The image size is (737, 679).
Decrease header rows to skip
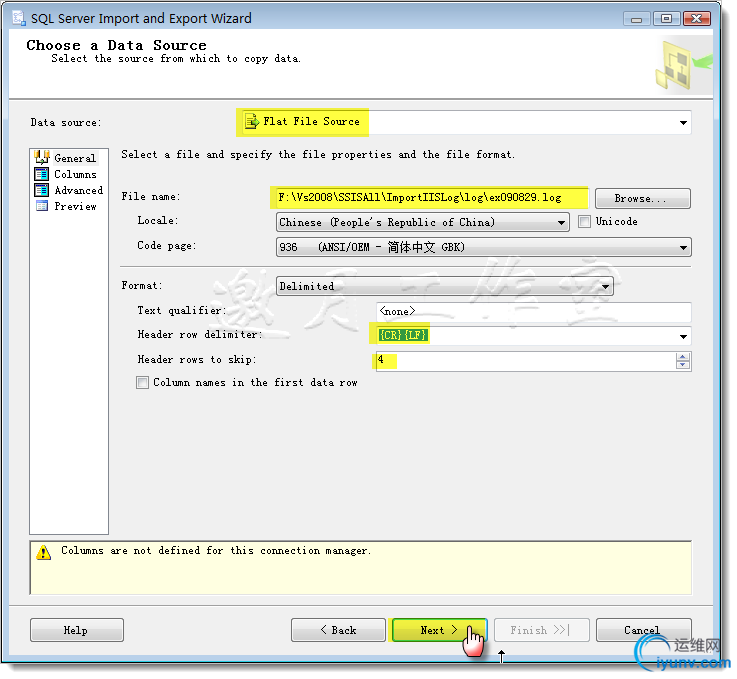[682, 366]
